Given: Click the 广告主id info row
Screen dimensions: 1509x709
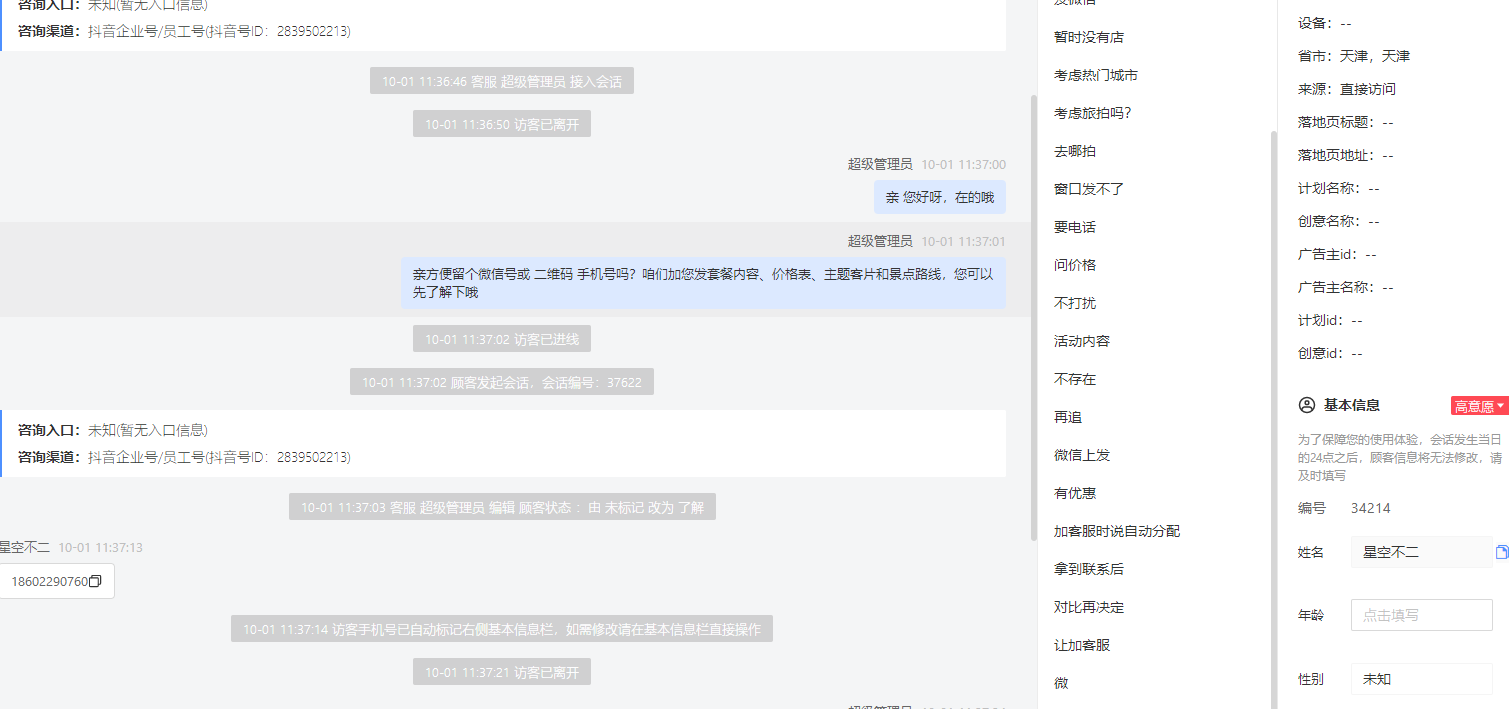Looking at the screenshot, I should [x=1338, y=254].
